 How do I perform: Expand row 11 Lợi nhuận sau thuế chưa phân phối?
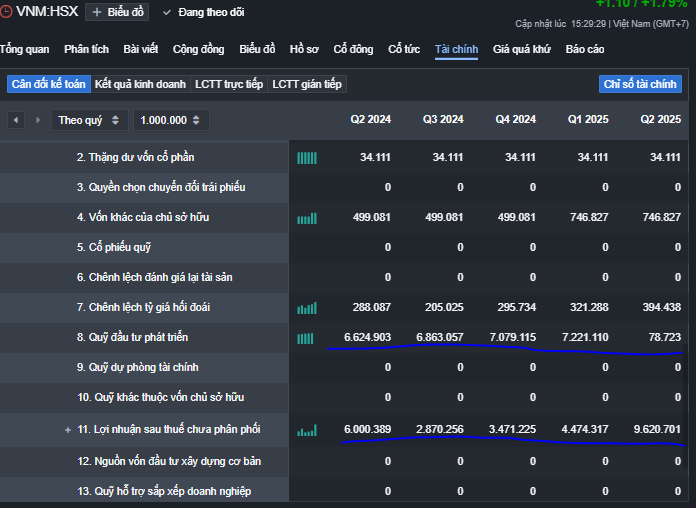click(68, 430)
